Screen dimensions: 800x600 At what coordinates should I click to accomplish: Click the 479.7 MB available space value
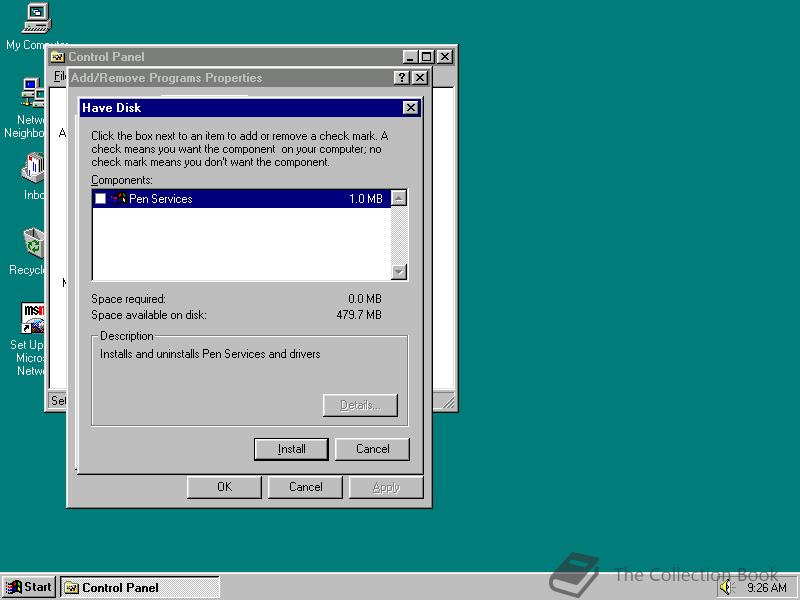tap(359, 315)
